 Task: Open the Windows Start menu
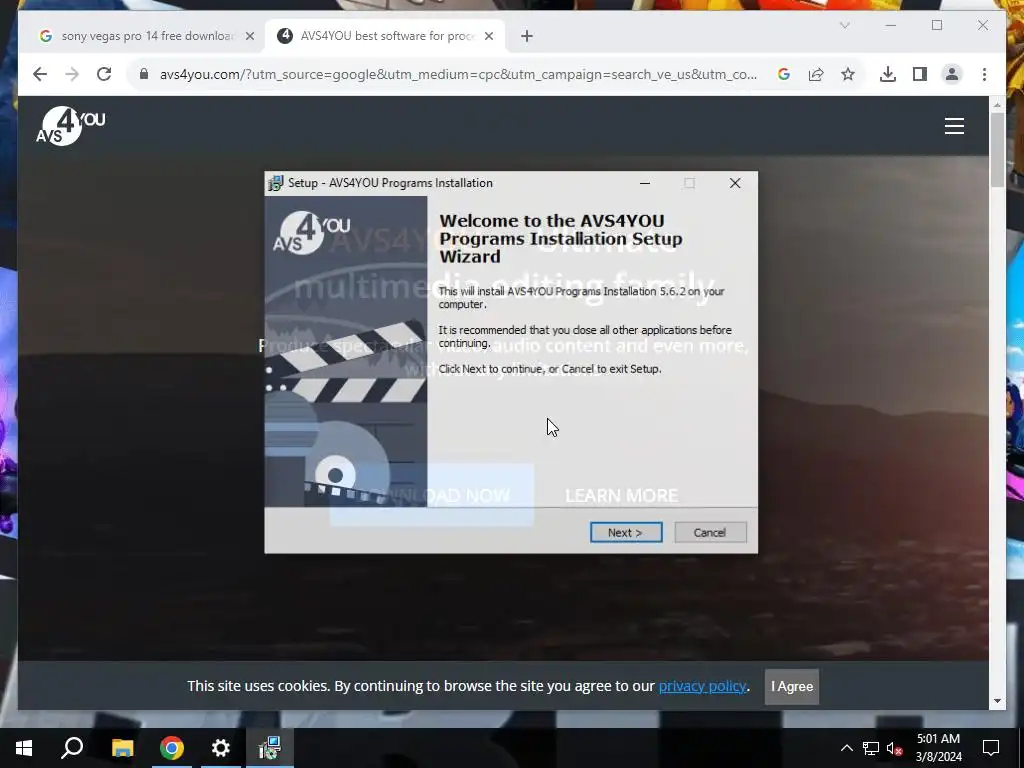[x=24, y=748]
